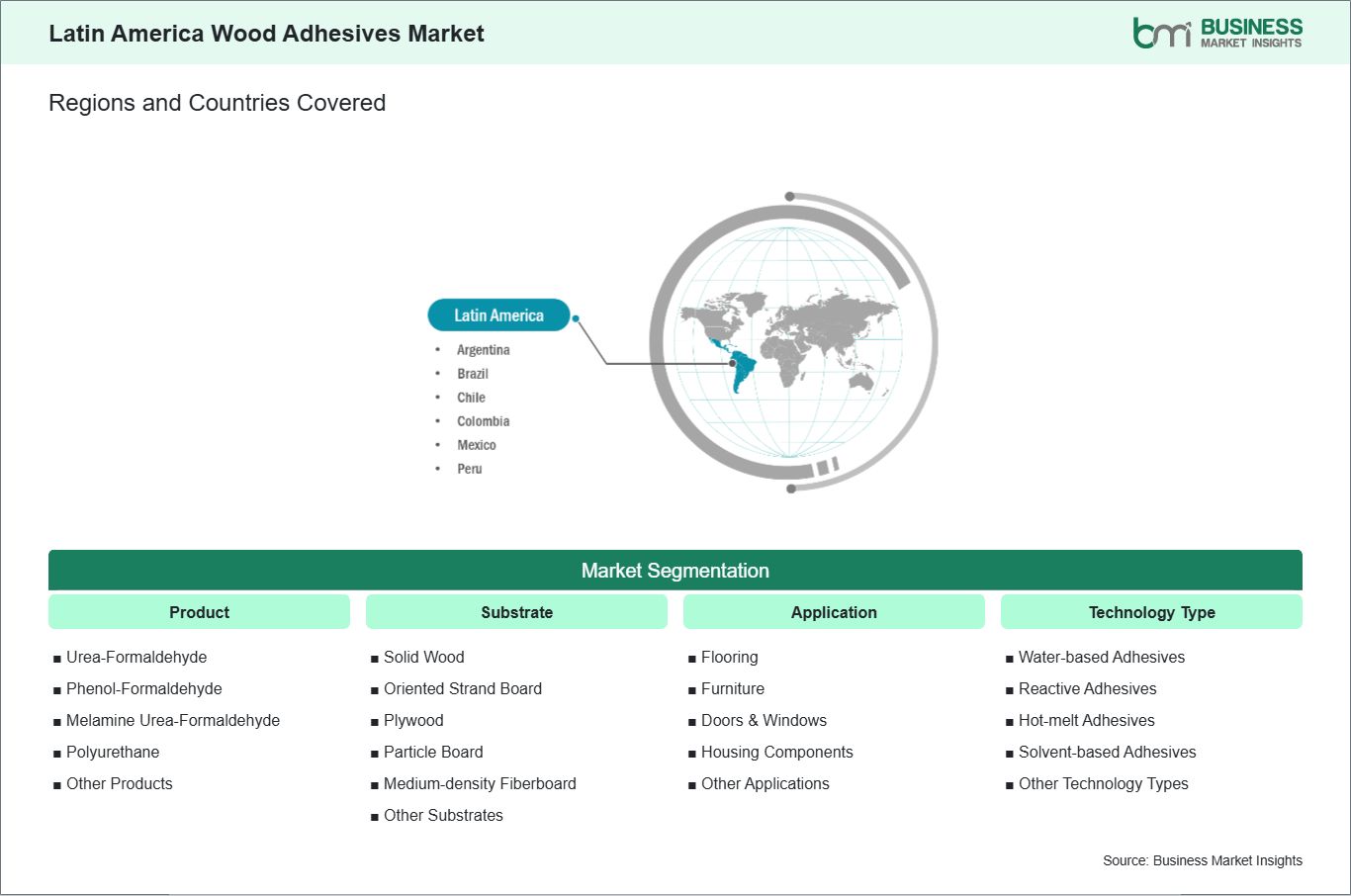The width and height of the screenshot is (1351, 896).
Task: Select the Application segment header
Action: [834, 612]
